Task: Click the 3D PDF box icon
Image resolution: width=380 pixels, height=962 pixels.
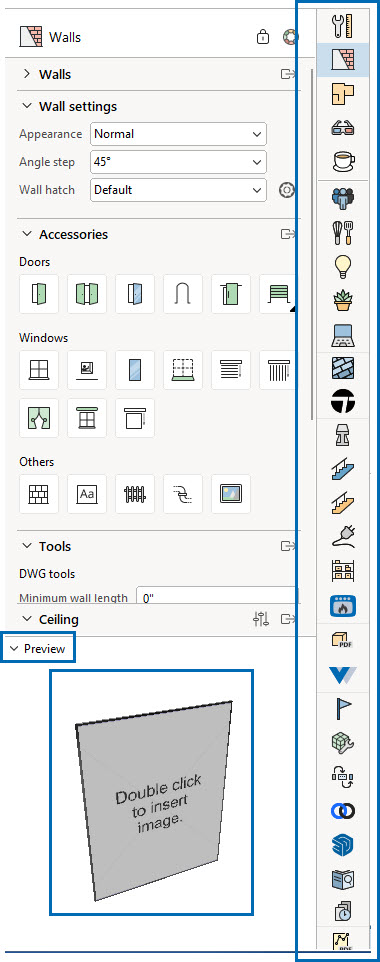Action: [343, 641]
